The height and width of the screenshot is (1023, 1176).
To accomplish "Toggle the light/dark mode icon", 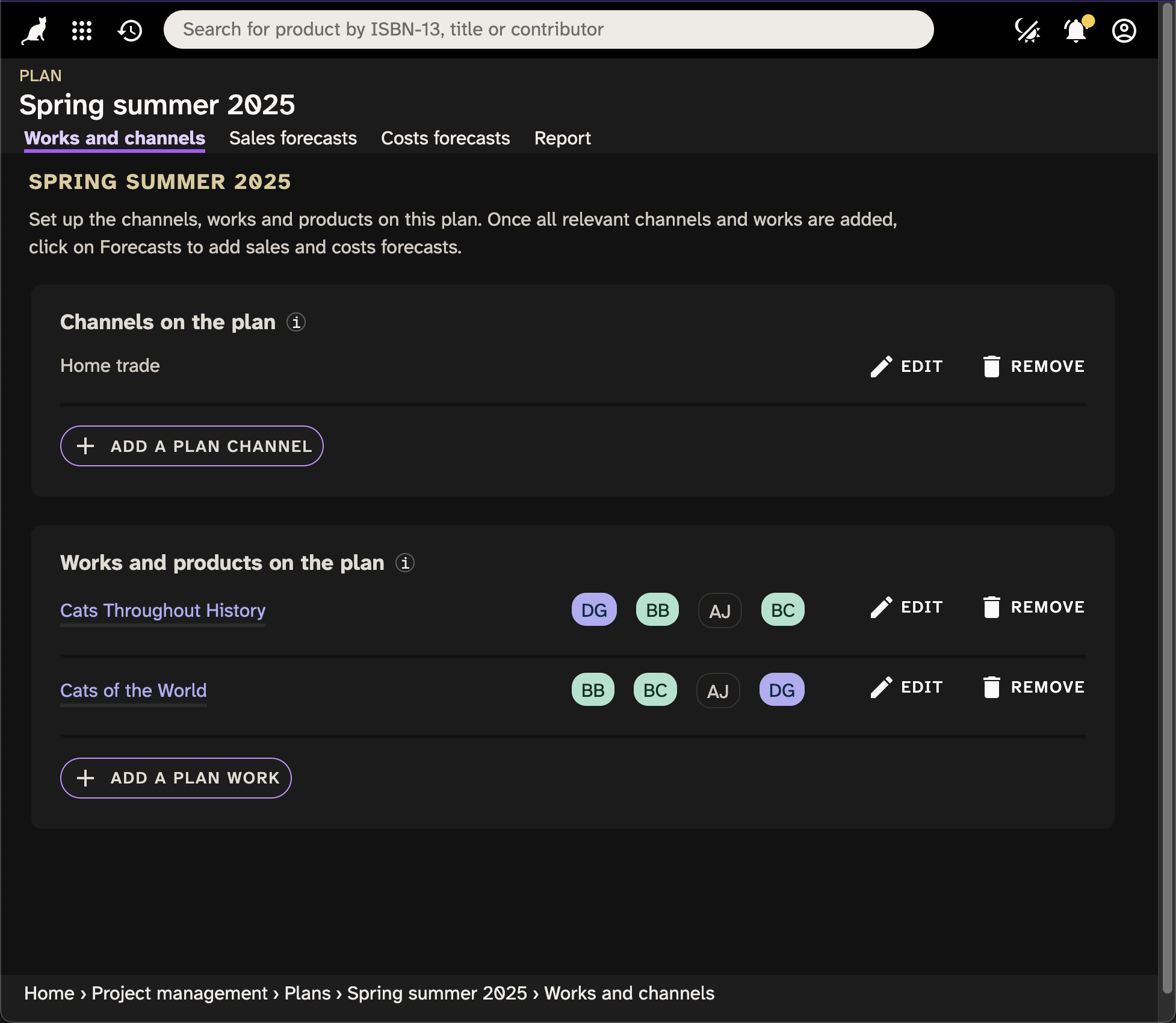I will pyautogui.click(x=1027, y=30).
